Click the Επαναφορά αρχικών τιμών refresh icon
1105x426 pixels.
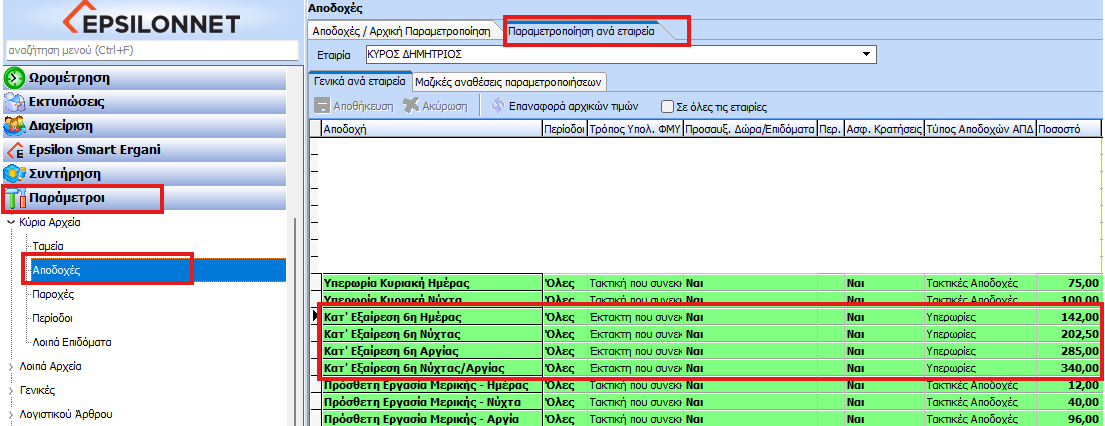pos(498,107)
